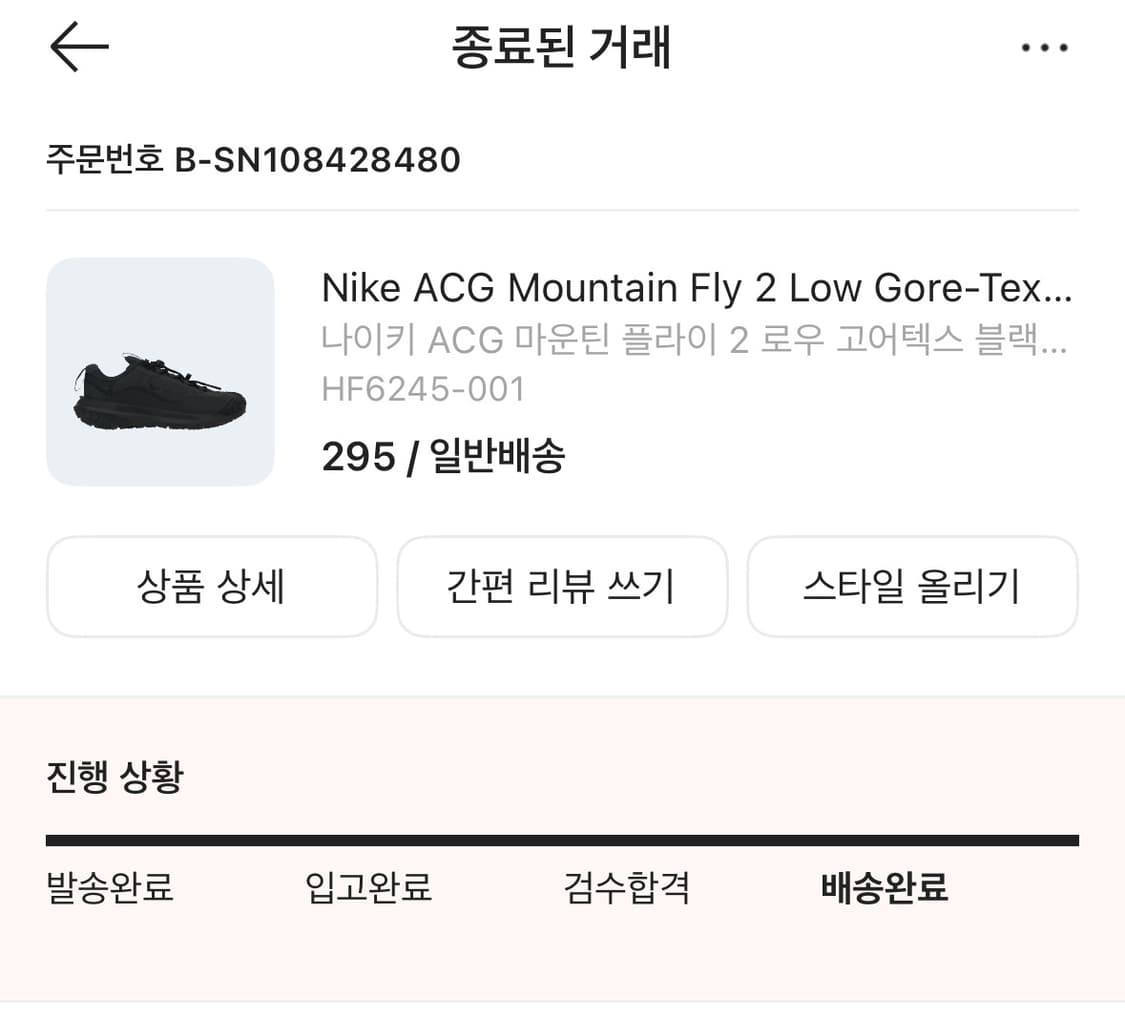Select the 발송완료 progress step
Screen dimensions: 1125x1015
[110, 887]
